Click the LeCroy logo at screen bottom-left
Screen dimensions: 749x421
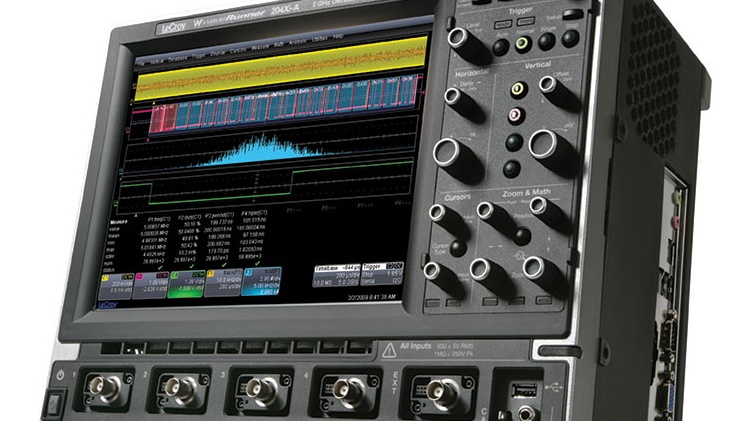pyautogui.click(x=107, y=304)
